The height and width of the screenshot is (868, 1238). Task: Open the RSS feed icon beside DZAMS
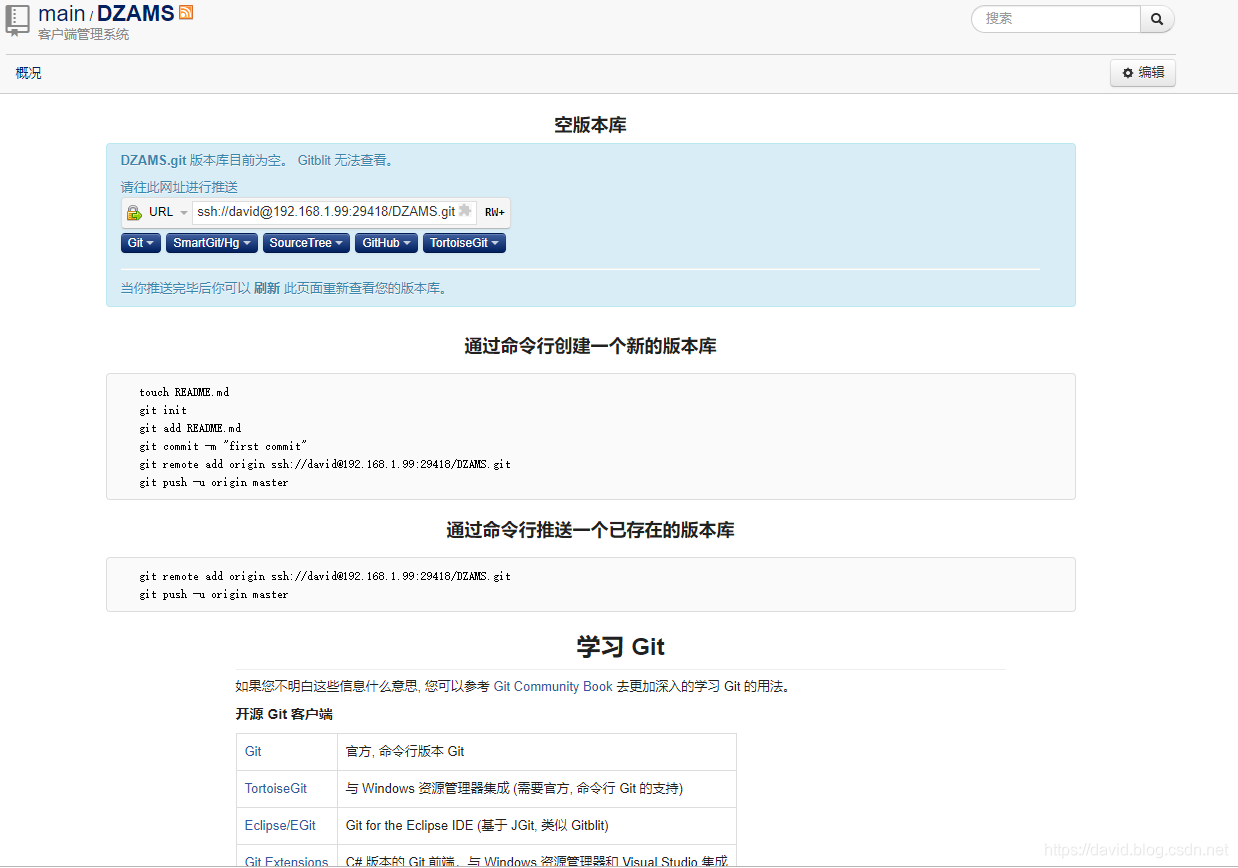186,12
